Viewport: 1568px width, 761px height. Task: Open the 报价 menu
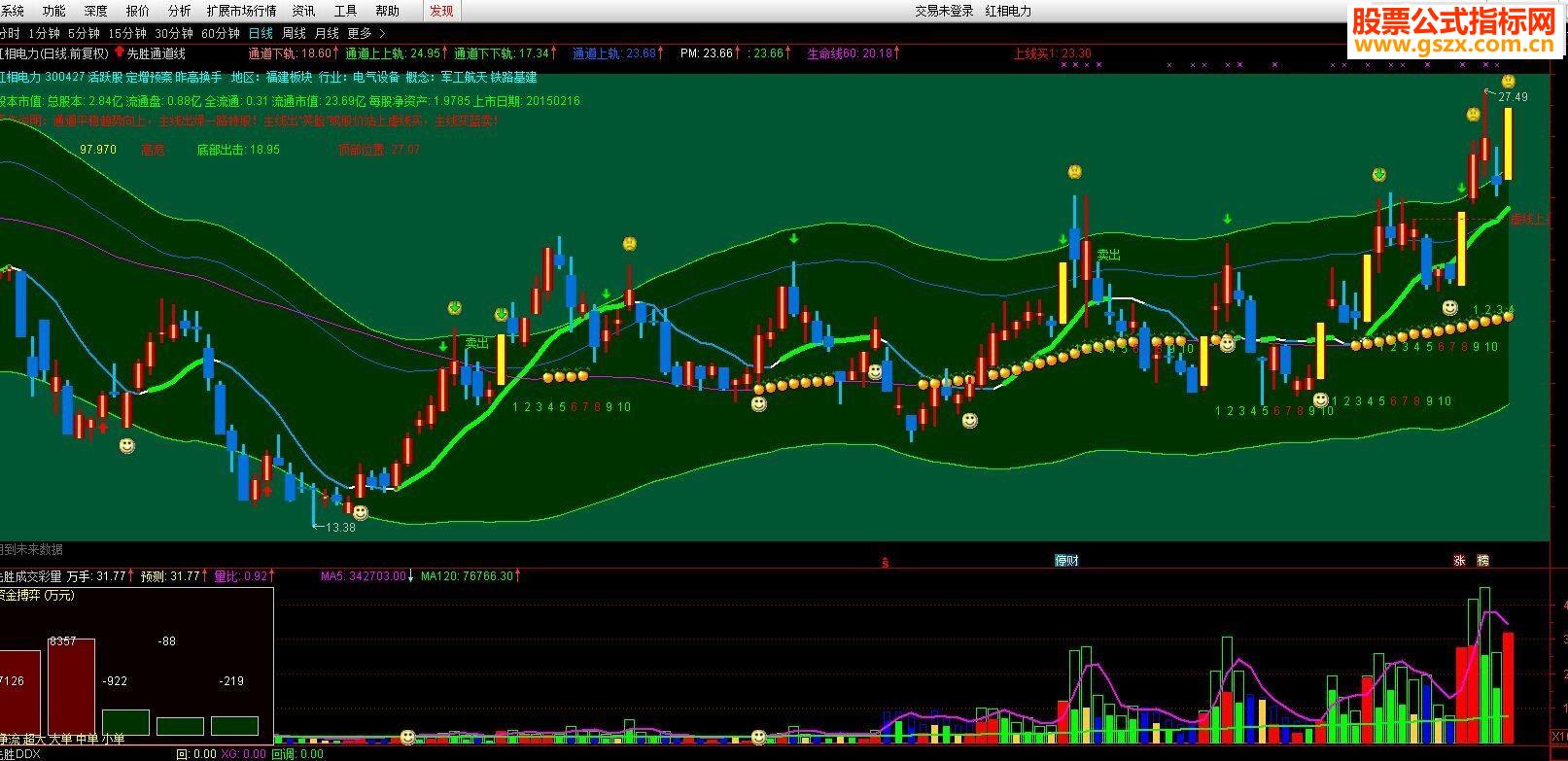click(x=137, y=11)
